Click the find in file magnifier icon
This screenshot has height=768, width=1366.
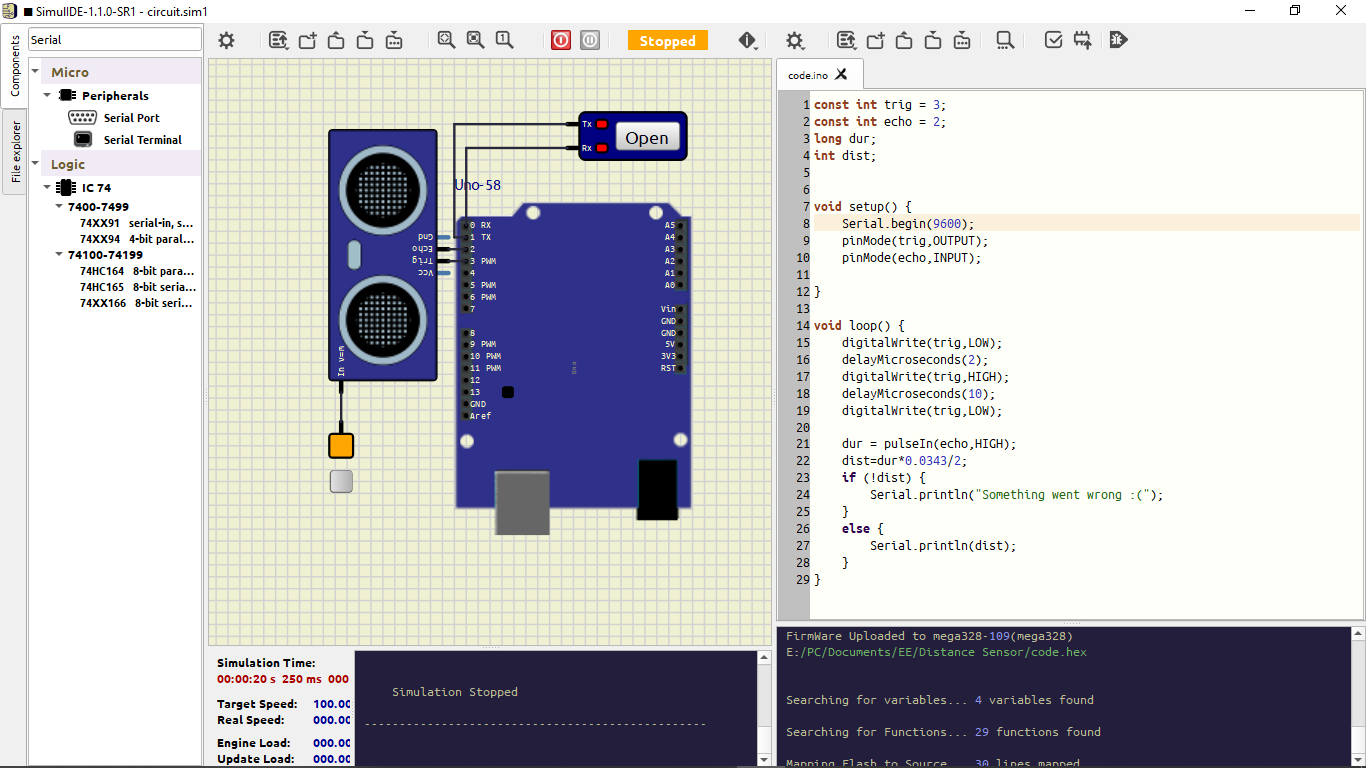pos(1005,40)
